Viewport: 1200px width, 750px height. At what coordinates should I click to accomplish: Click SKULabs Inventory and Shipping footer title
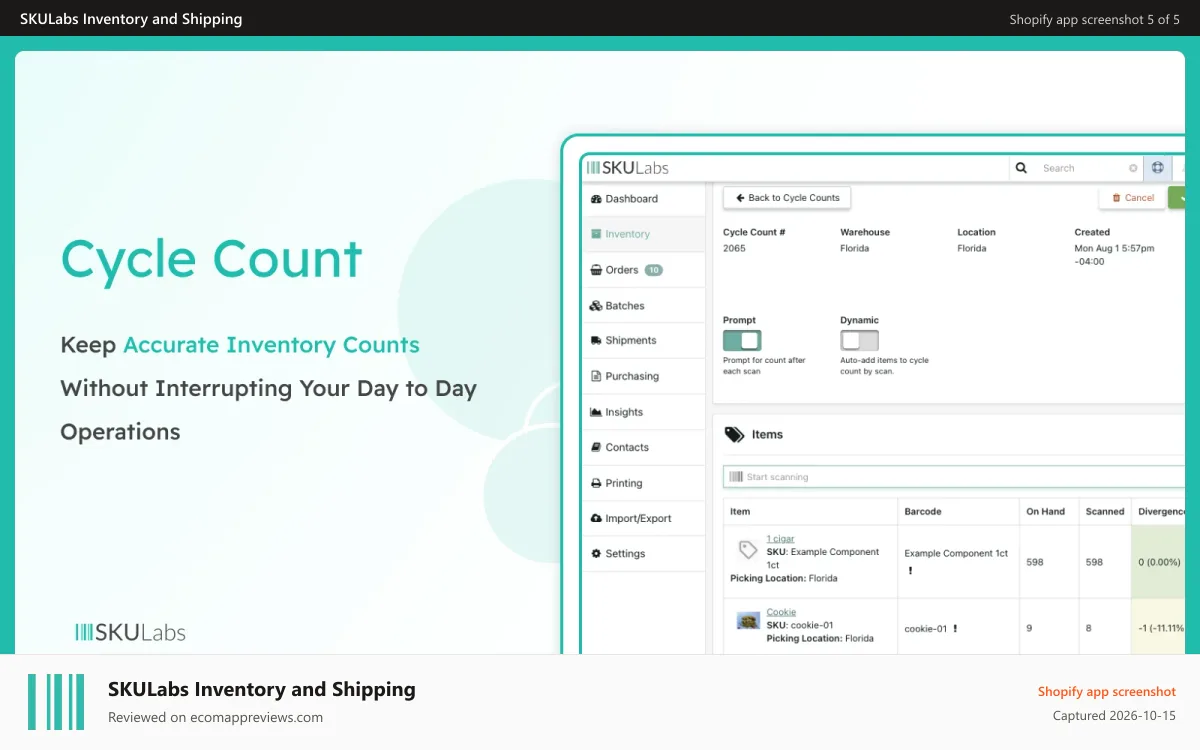point(262,689)
